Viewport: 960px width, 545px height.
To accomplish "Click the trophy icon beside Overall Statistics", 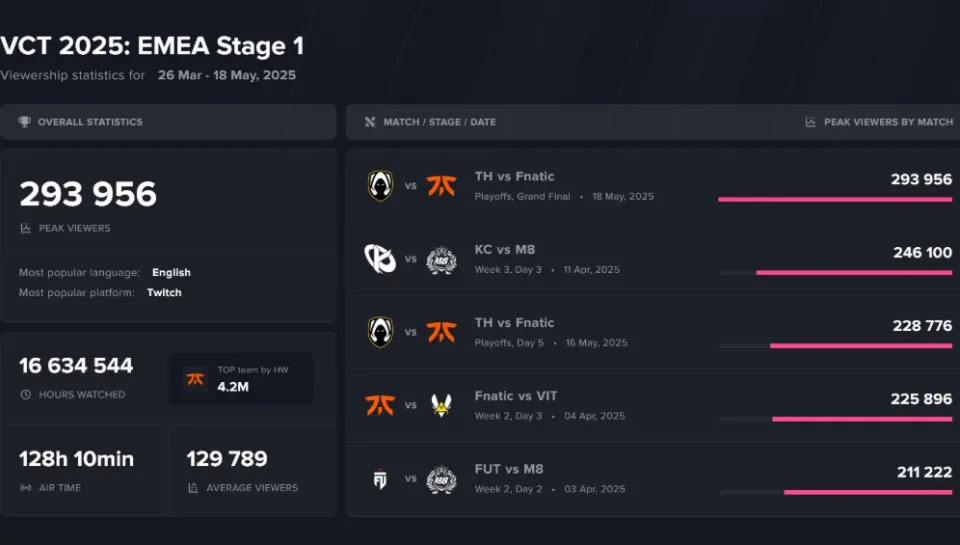I will [x=24, y=122].
